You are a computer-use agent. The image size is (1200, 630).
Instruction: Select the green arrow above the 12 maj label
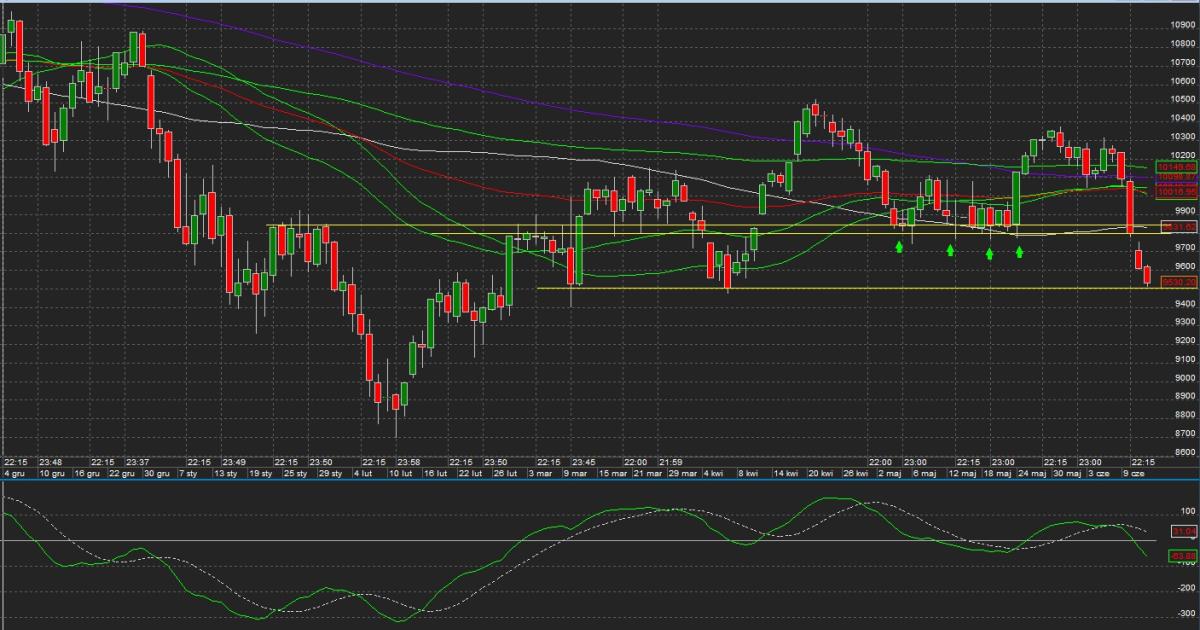point(951,250)
